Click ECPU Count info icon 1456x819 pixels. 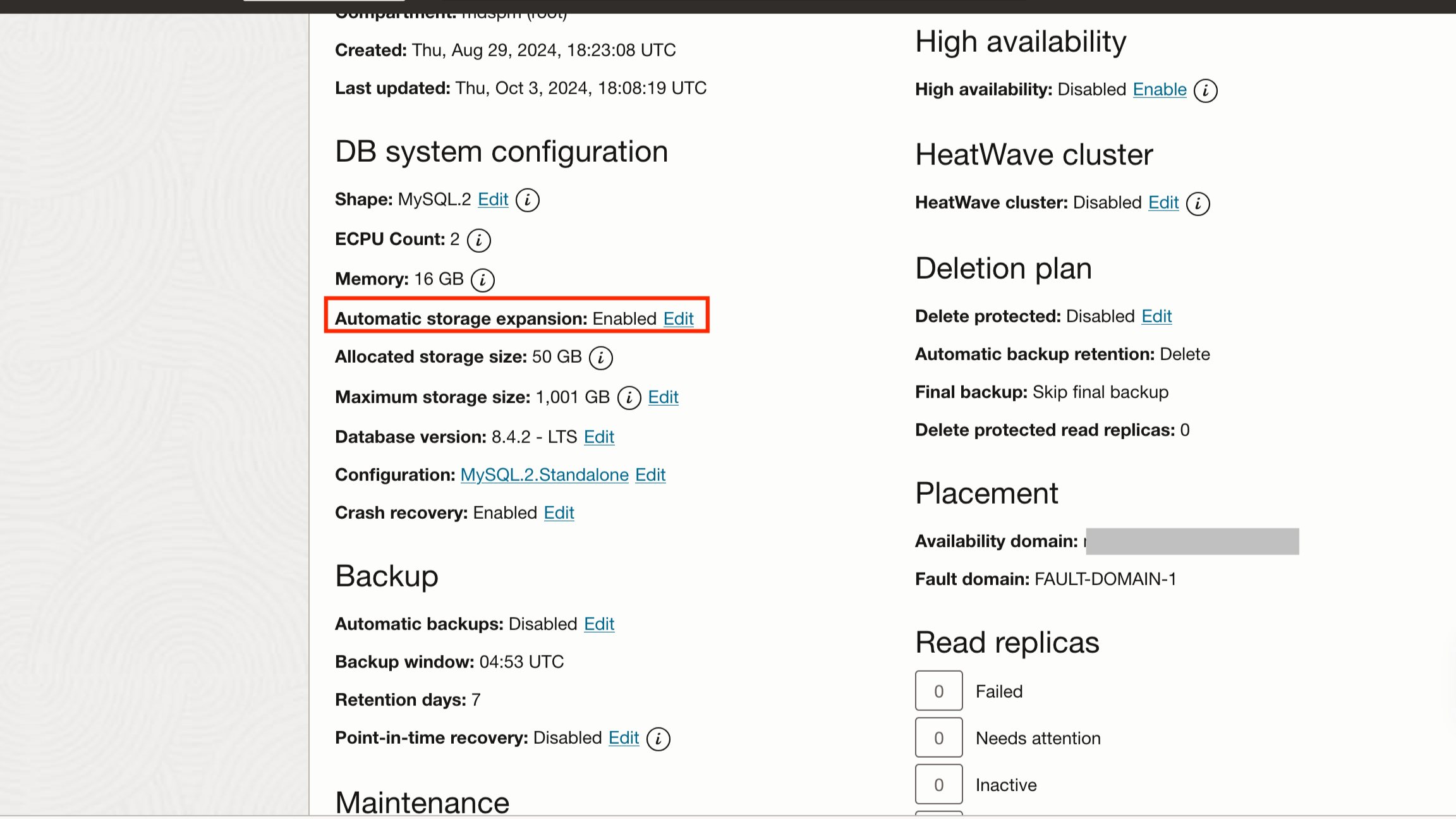pos(478,240)
